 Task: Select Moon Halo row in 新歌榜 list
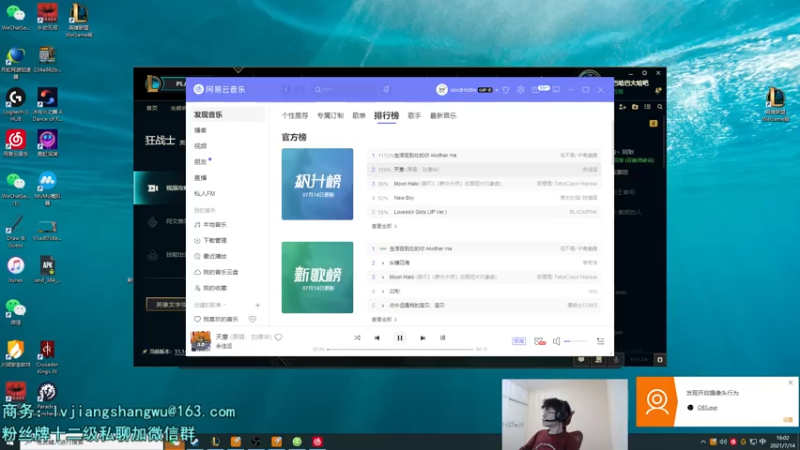484,277
